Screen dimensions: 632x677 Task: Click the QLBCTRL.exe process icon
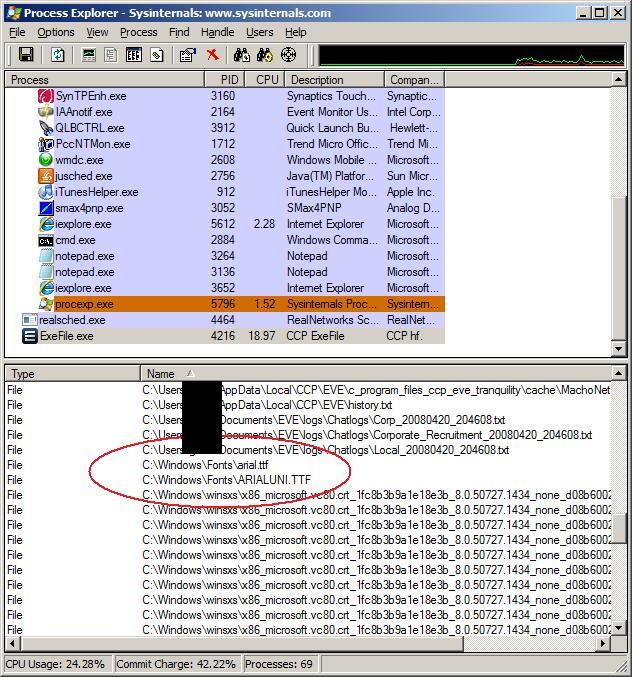[46, 128]
